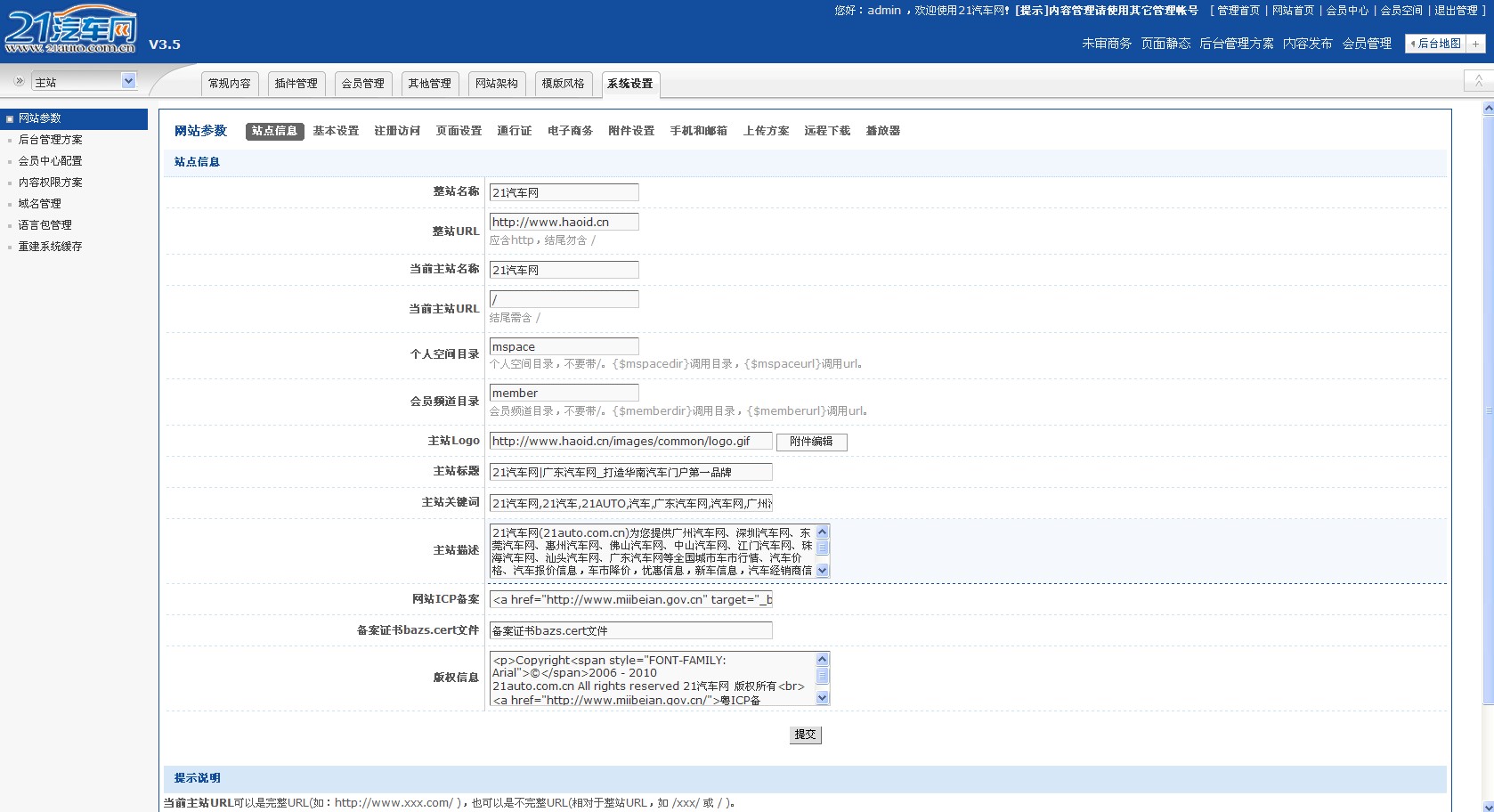Open 内容发布 in the top navigation
This screenshot has width=1494, height=812.
[1307, 44]
